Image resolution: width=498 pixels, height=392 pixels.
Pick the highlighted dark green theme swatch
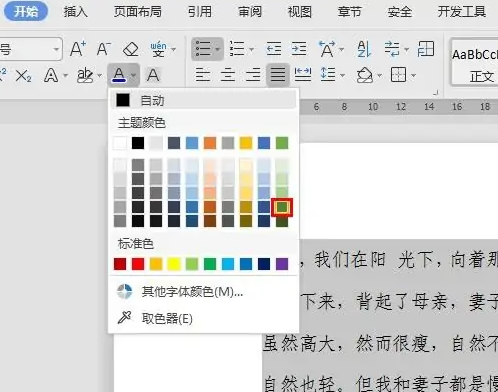coord(282,207)
